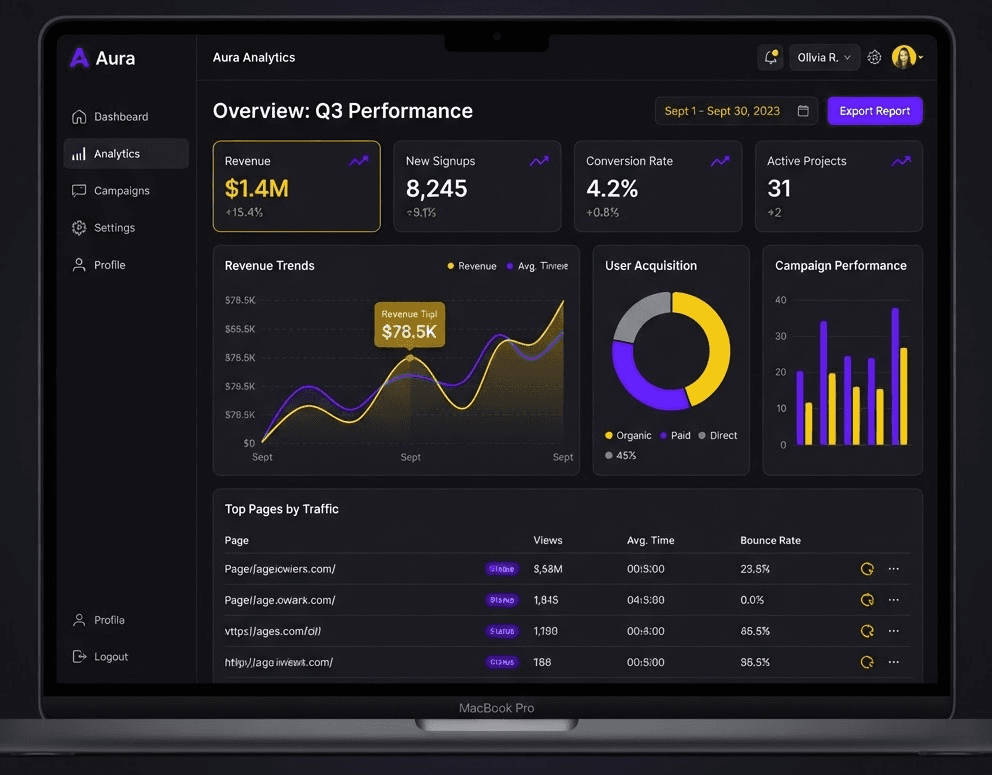Select Analytics in the sidebar
992x775 pixels.
126,154
